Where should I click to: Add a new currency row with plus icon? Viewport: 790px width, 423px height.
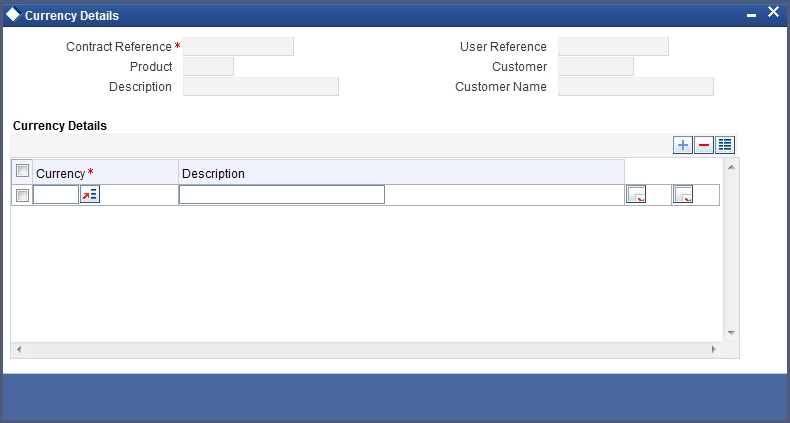pos(683,145)
